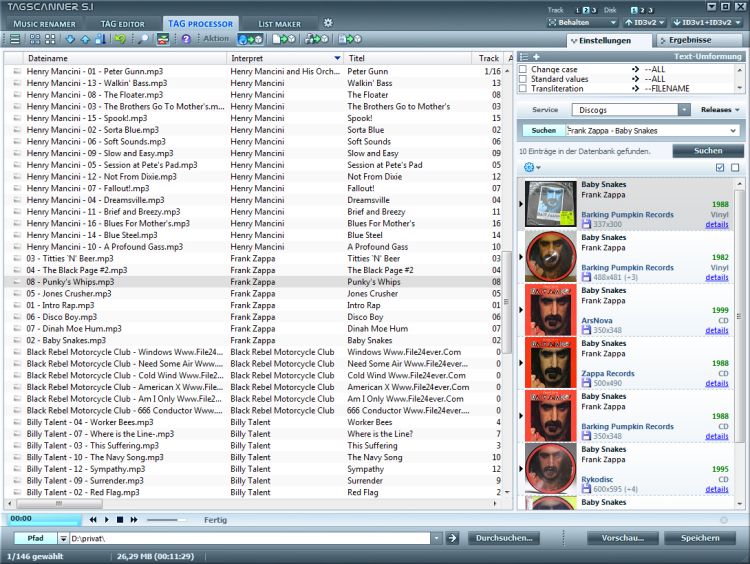Tick the Standard values checkbox

coord(523,78)
